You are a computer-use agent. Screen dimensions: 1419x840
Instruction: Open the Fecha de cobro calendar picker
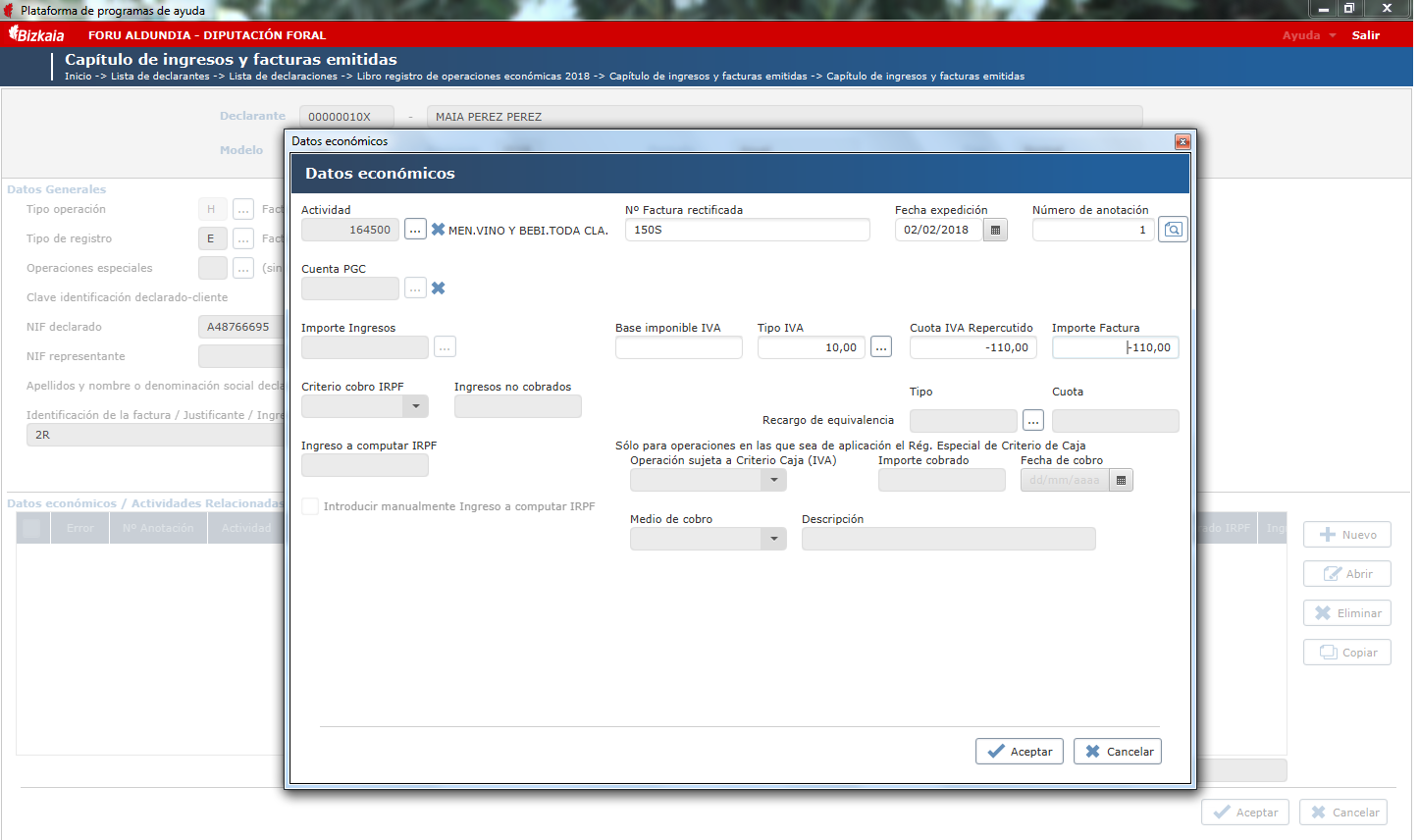pyautogui.click(x=1122, y=480)
